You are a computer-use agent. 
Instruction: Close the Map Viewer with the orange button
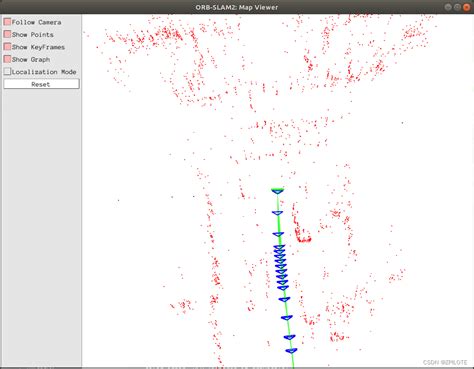coord(466,7)
